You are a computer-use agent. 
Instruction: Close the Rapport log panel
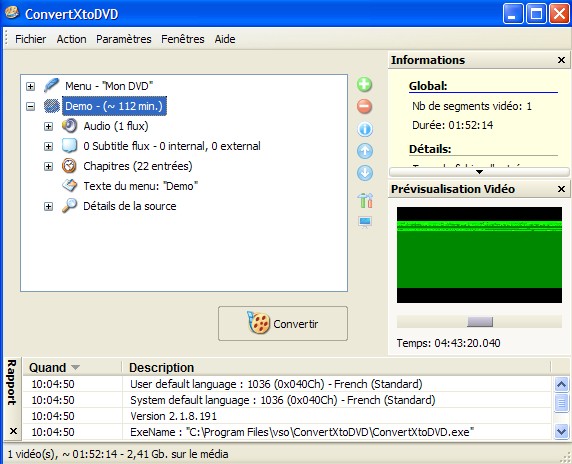pos(13,431)
